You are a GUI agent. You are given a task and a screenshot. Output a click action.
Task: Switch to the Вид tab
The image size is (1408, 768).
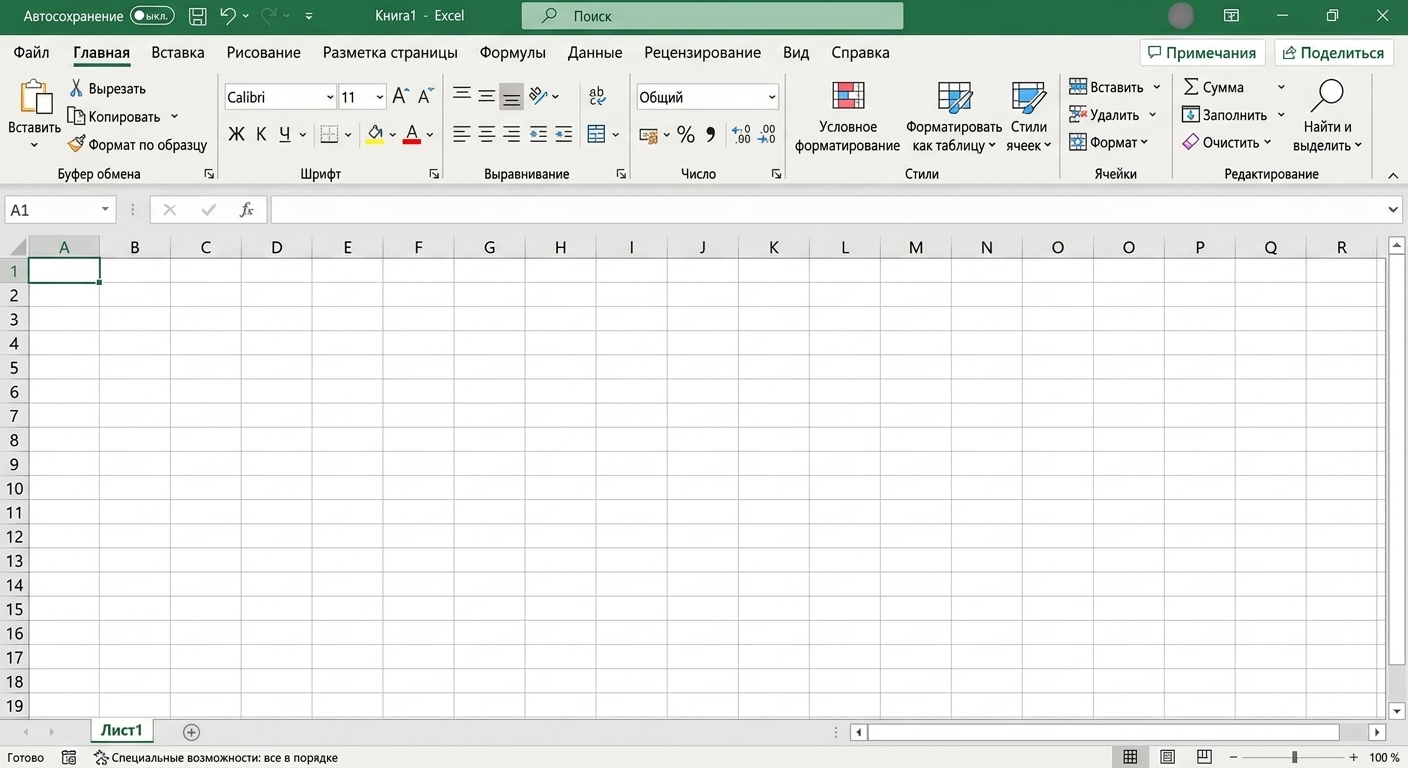click(796, 52)
